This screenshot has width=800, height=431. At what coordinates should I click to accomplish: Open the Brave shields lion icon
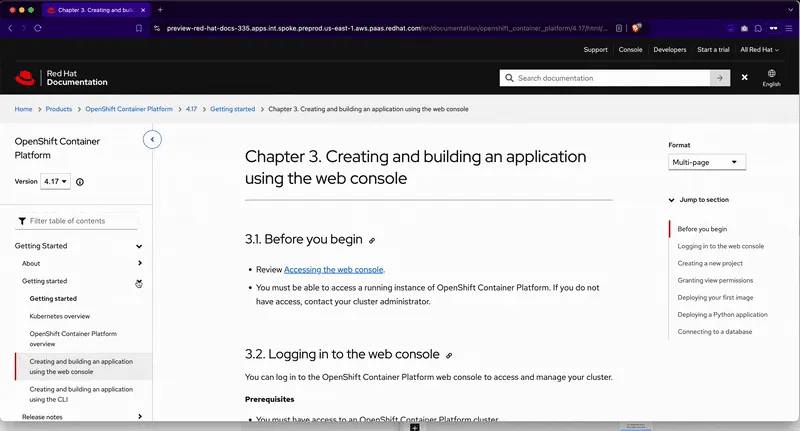(x=636, y=28)
